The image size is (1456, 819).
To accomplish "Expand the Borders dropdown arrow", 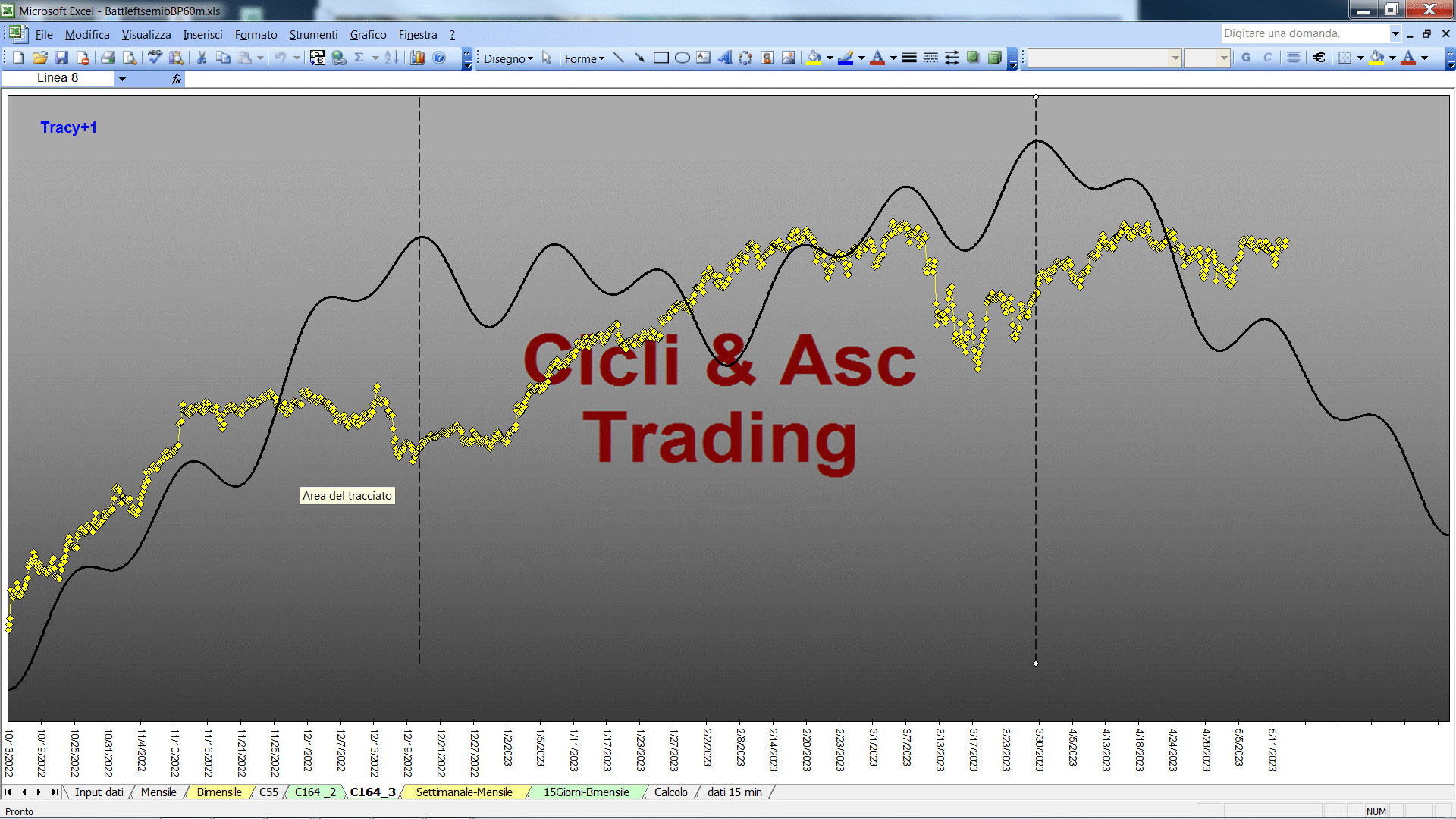I will click(x=1360, y=58).
